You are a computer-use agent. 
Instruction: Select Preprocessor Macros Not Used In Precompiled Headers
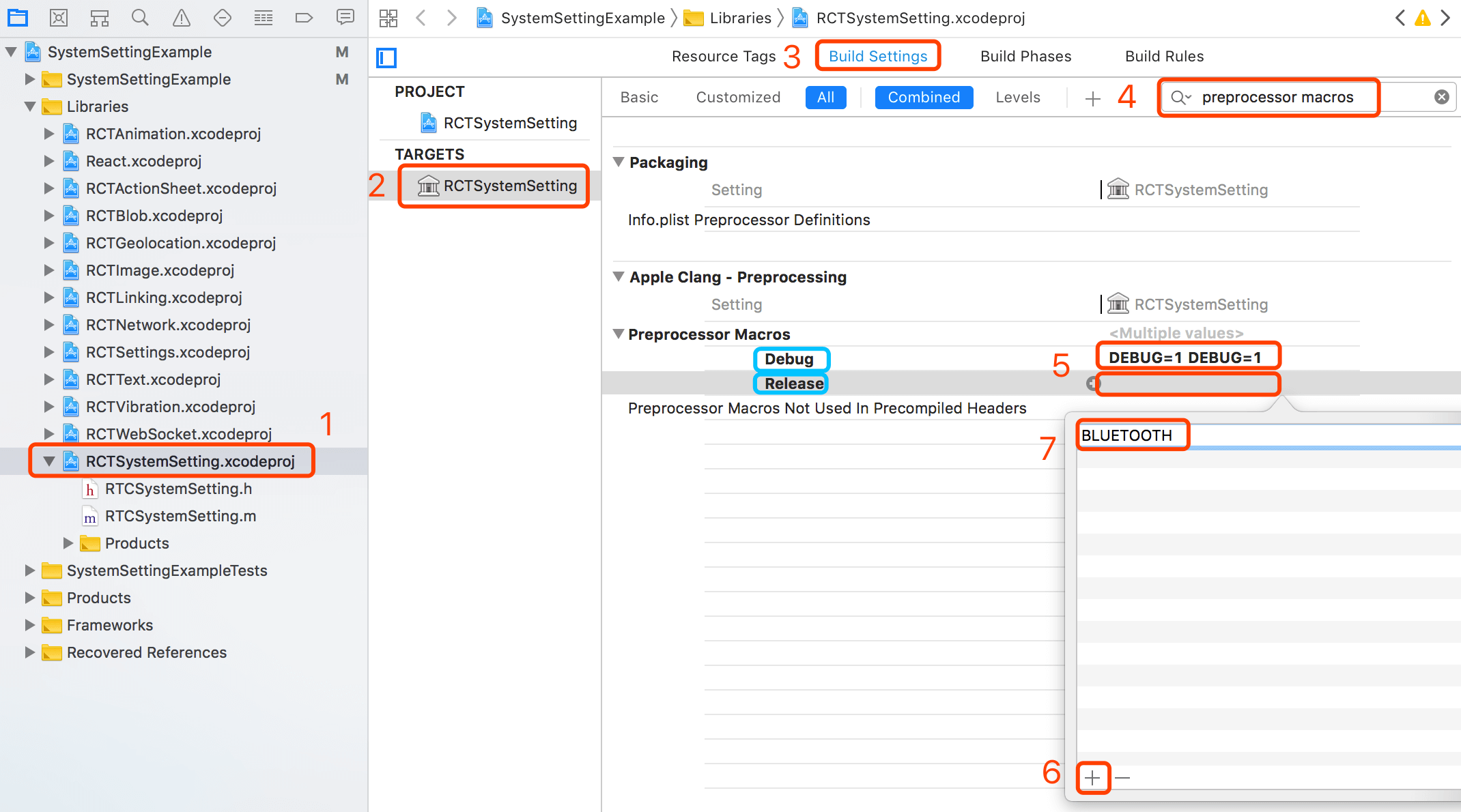[827, 408]
